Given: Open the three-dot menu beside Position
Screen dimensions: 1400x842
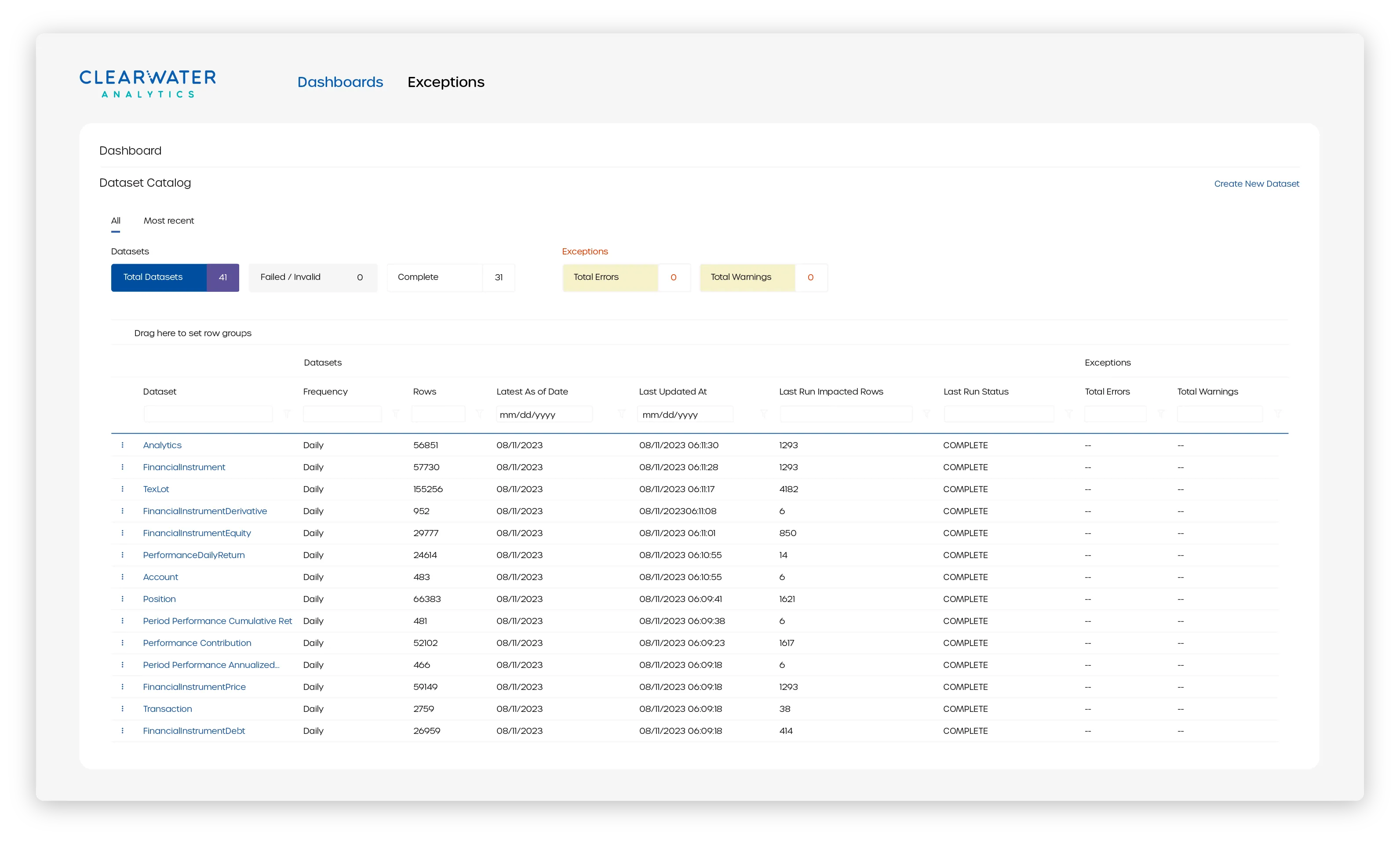Looking at the screenshot, I should [x=123, y=599].
